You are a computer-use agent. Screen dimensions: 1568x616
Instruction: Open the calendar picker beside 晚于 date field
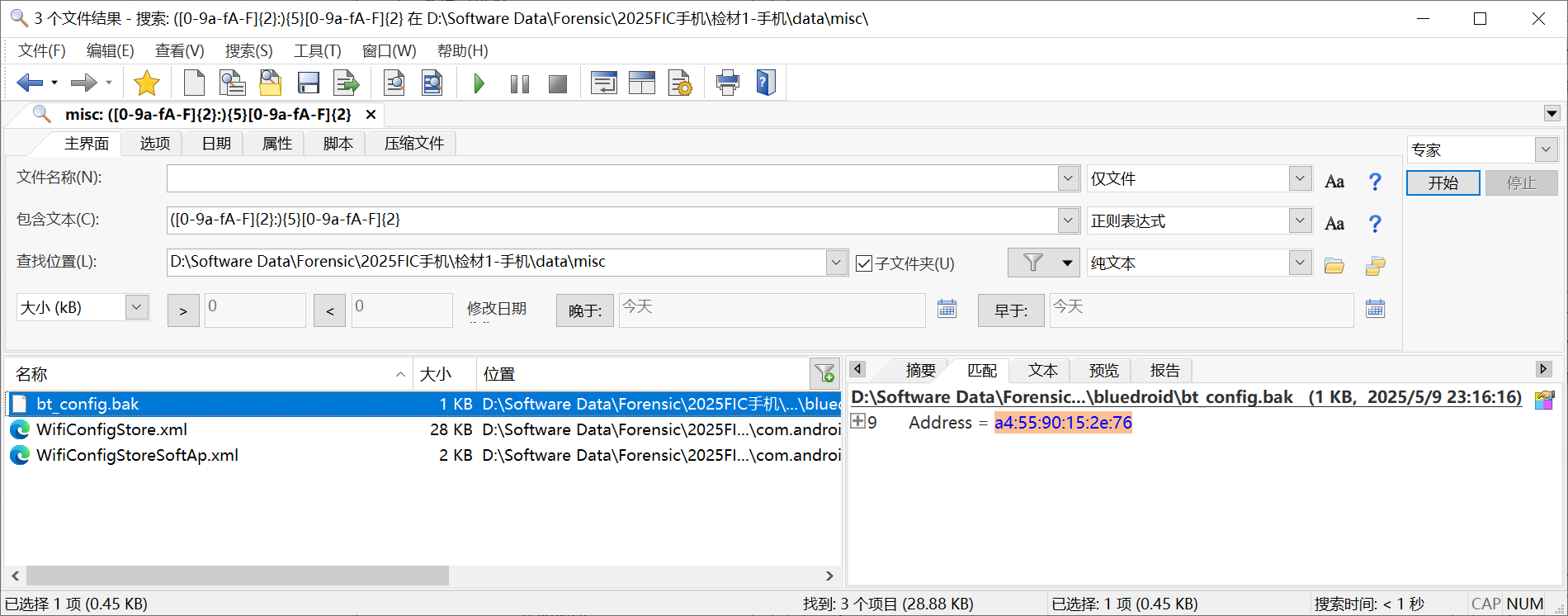pos(947,309)
